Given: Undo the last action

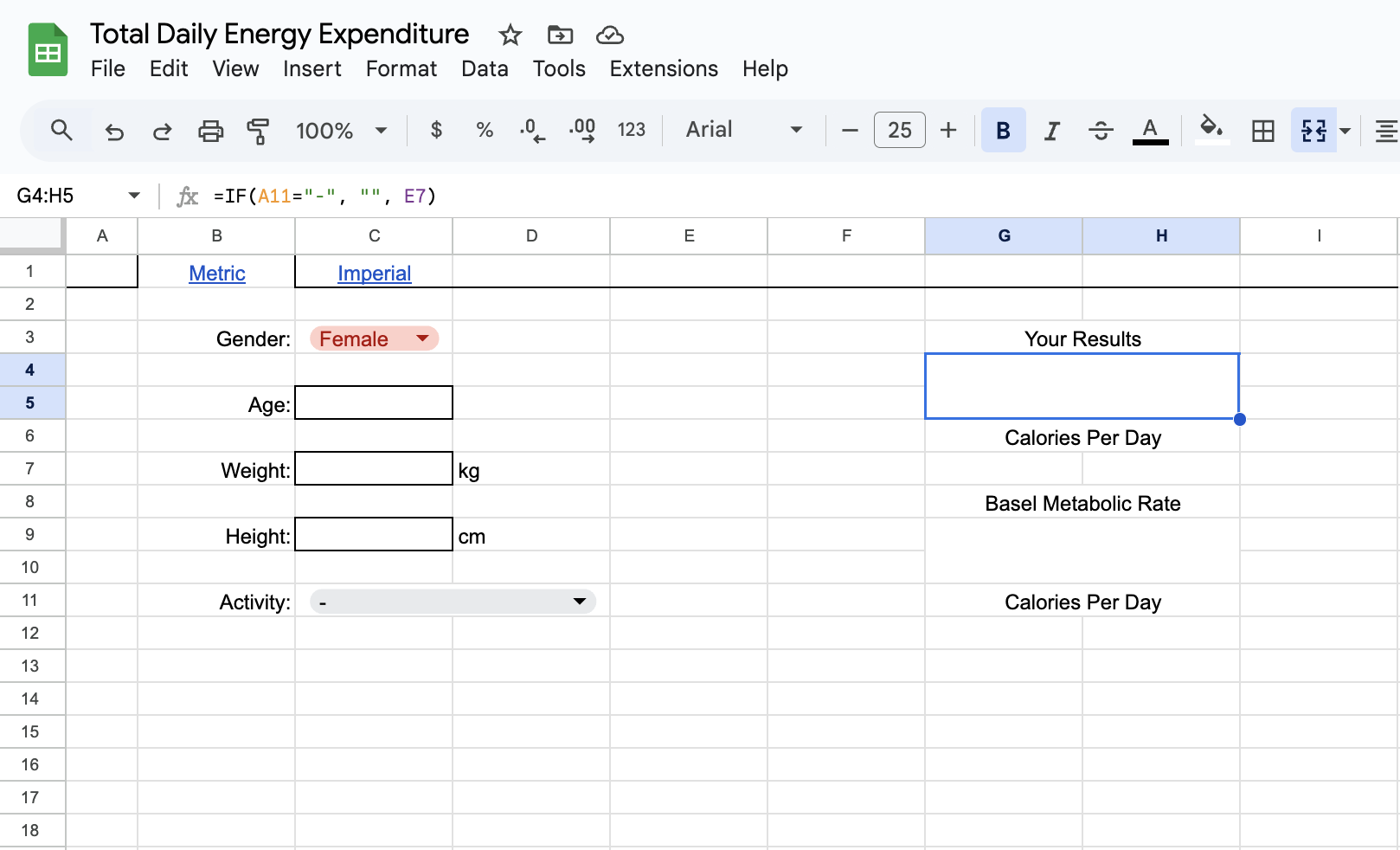Looking at the screenshot, I should pos(114,131).
